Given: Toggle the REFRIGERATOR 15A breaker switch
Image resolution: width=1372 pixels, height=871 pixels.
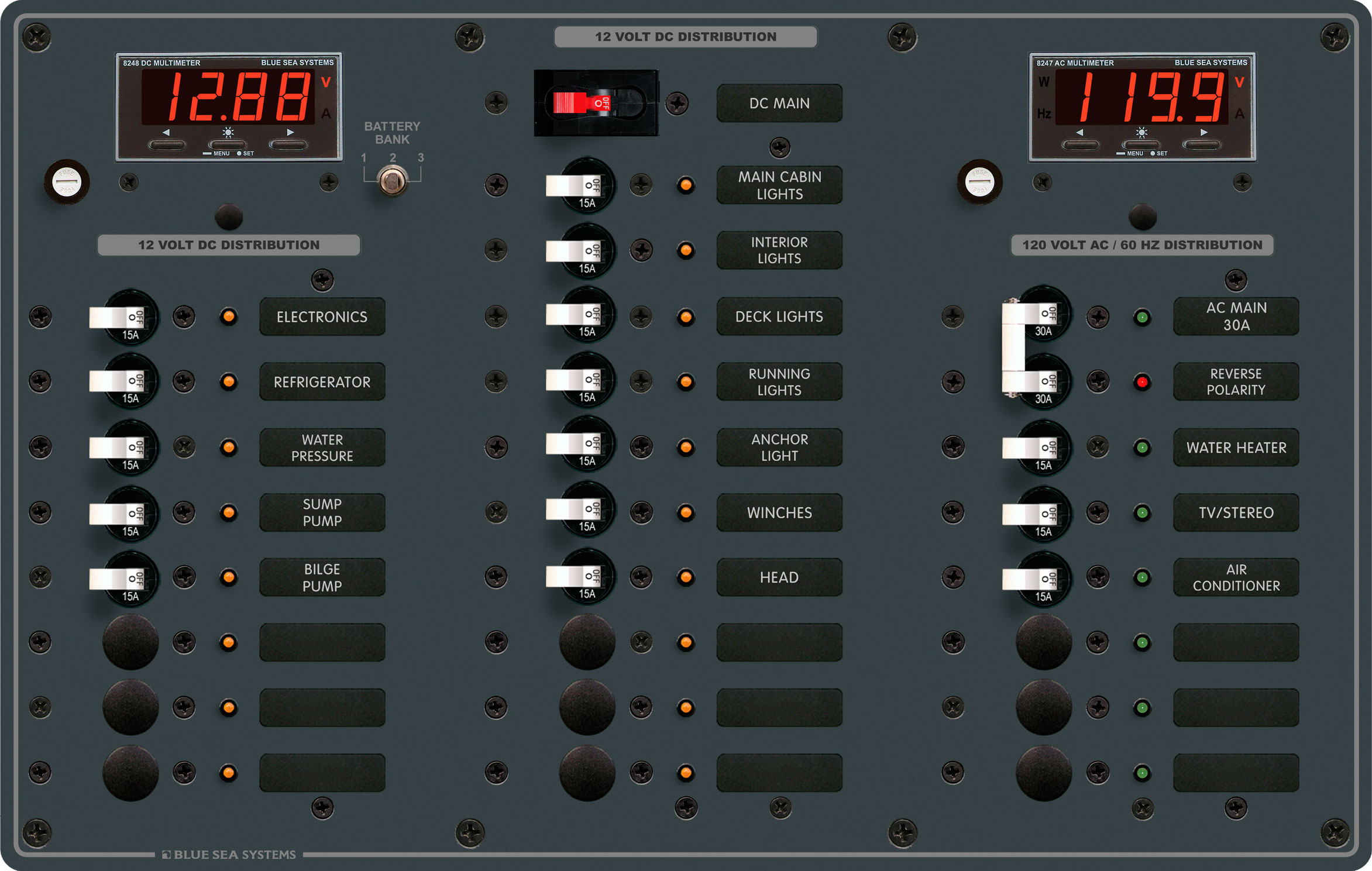Looking at the screenshot, I should [x=117, y=381].
